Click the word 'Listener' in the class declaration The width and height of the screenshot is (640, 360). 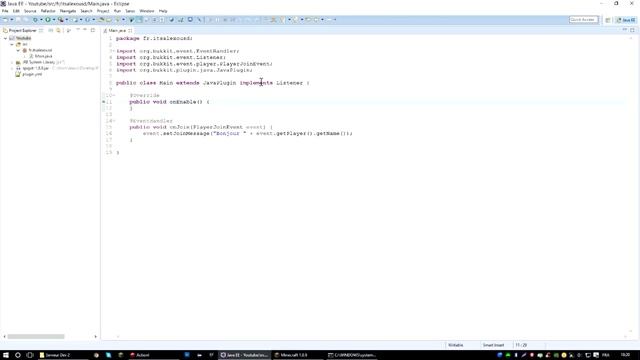289,83
